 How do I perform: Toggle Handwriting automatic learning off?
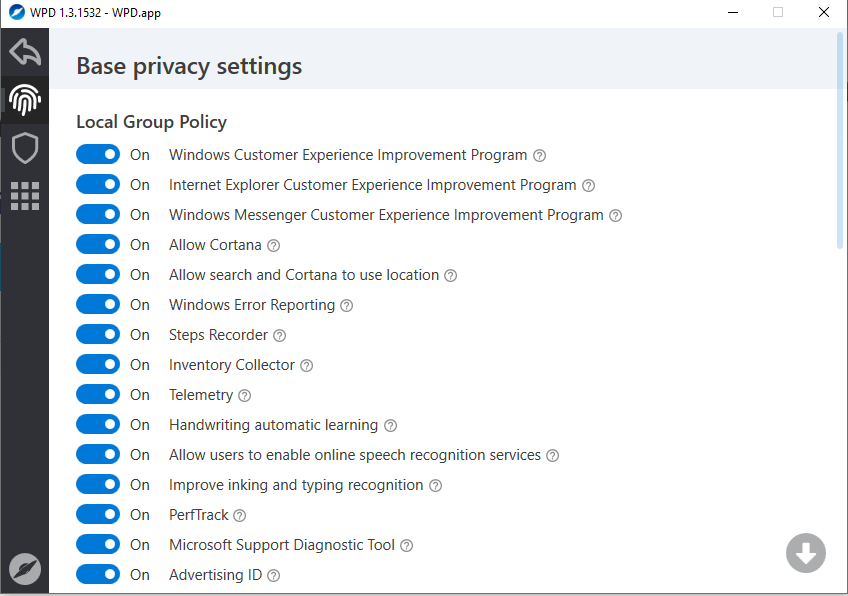tap(98, 425)
